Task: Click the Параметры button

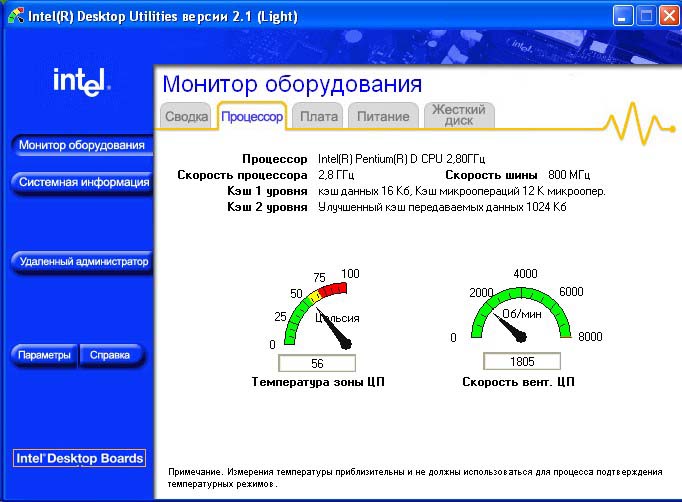Action: click(x=44, y=355)
